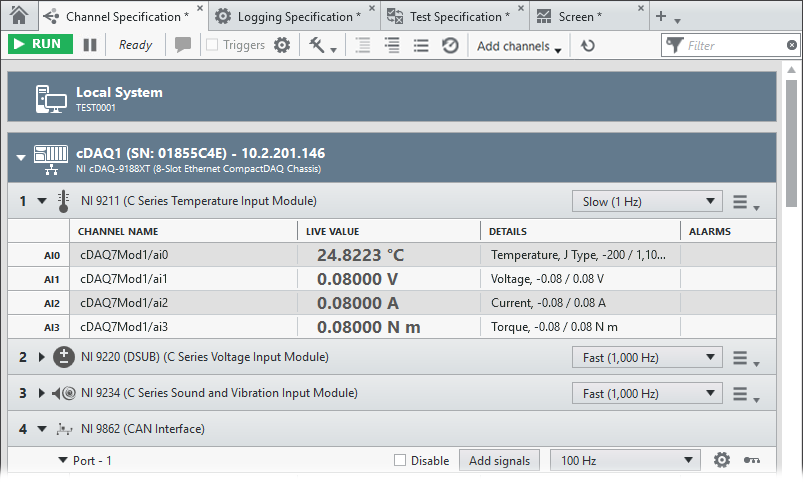Toggle the Triggers checkbox

[x=212, y=45]
